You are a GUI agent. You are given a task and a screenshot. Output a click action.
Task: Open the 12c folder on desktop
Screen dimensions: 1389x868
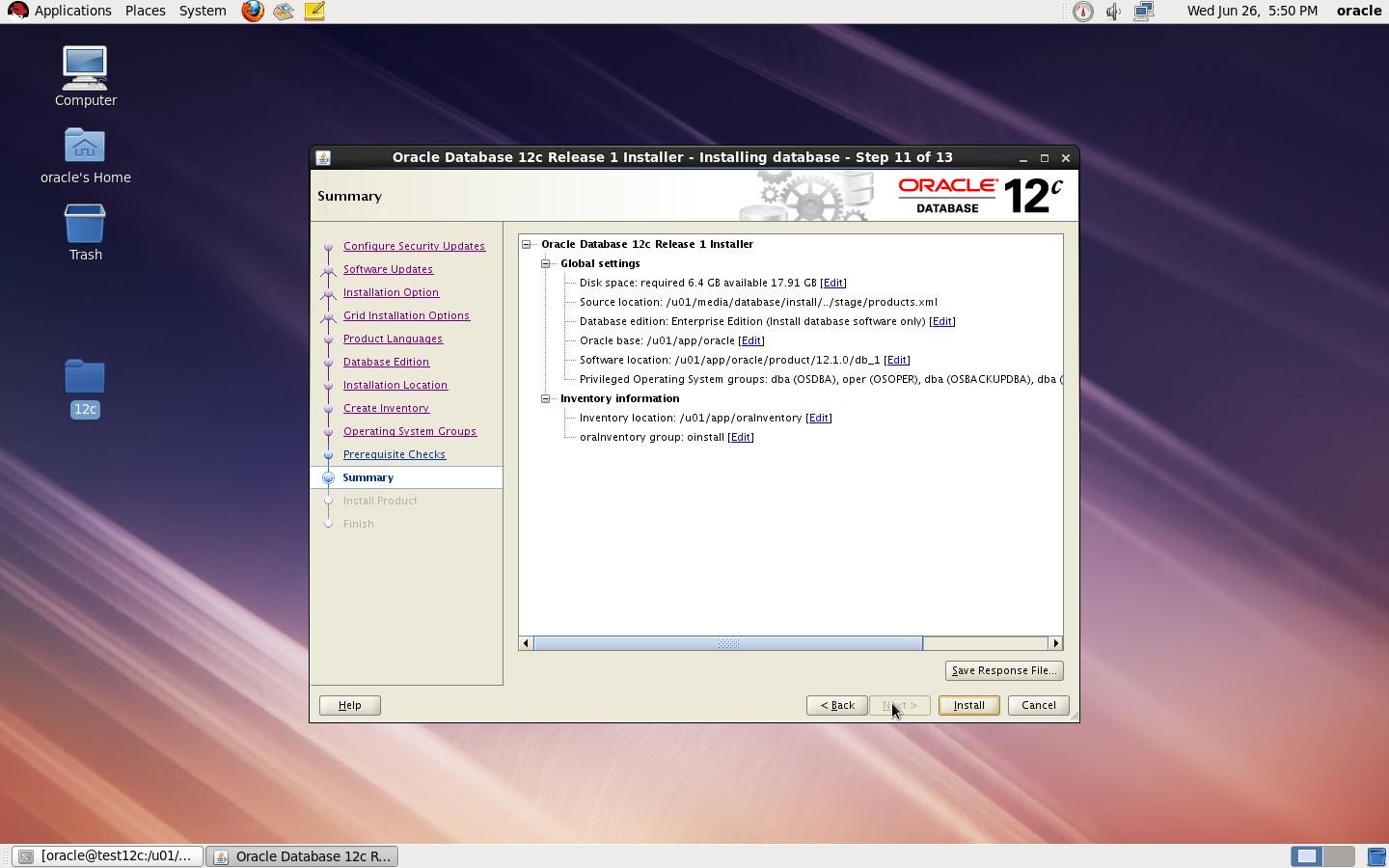pyautogui.click(x=85, y=388)
